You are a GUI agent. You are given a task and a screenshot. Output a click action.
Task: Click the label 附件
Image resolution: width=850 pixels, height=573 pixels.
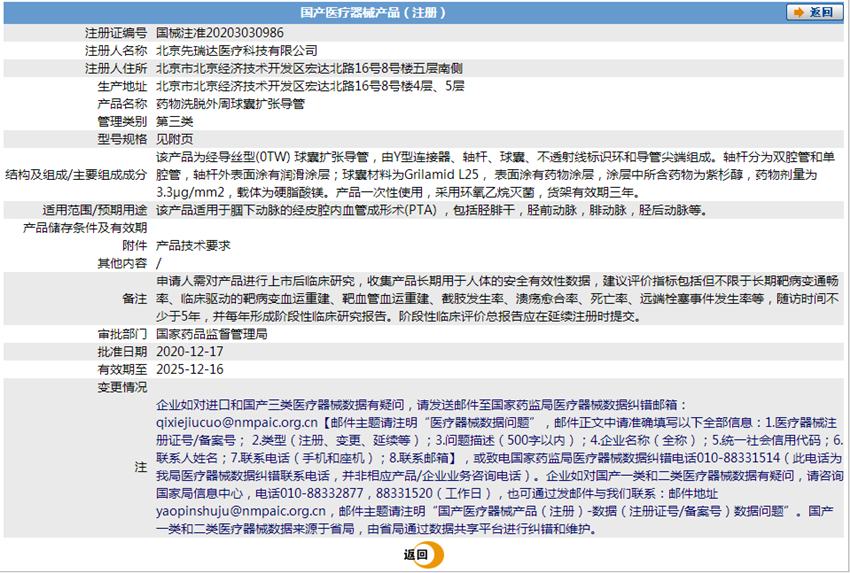coord(134,246)
